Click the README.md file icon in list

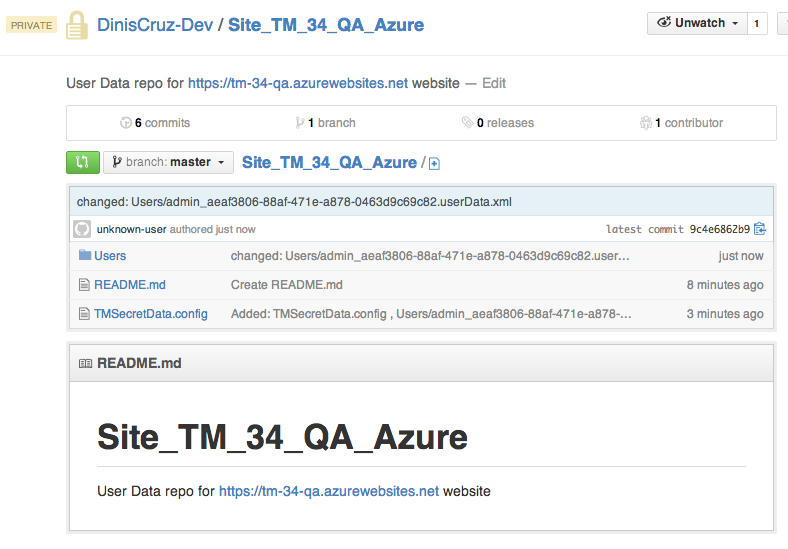(85, 285)
